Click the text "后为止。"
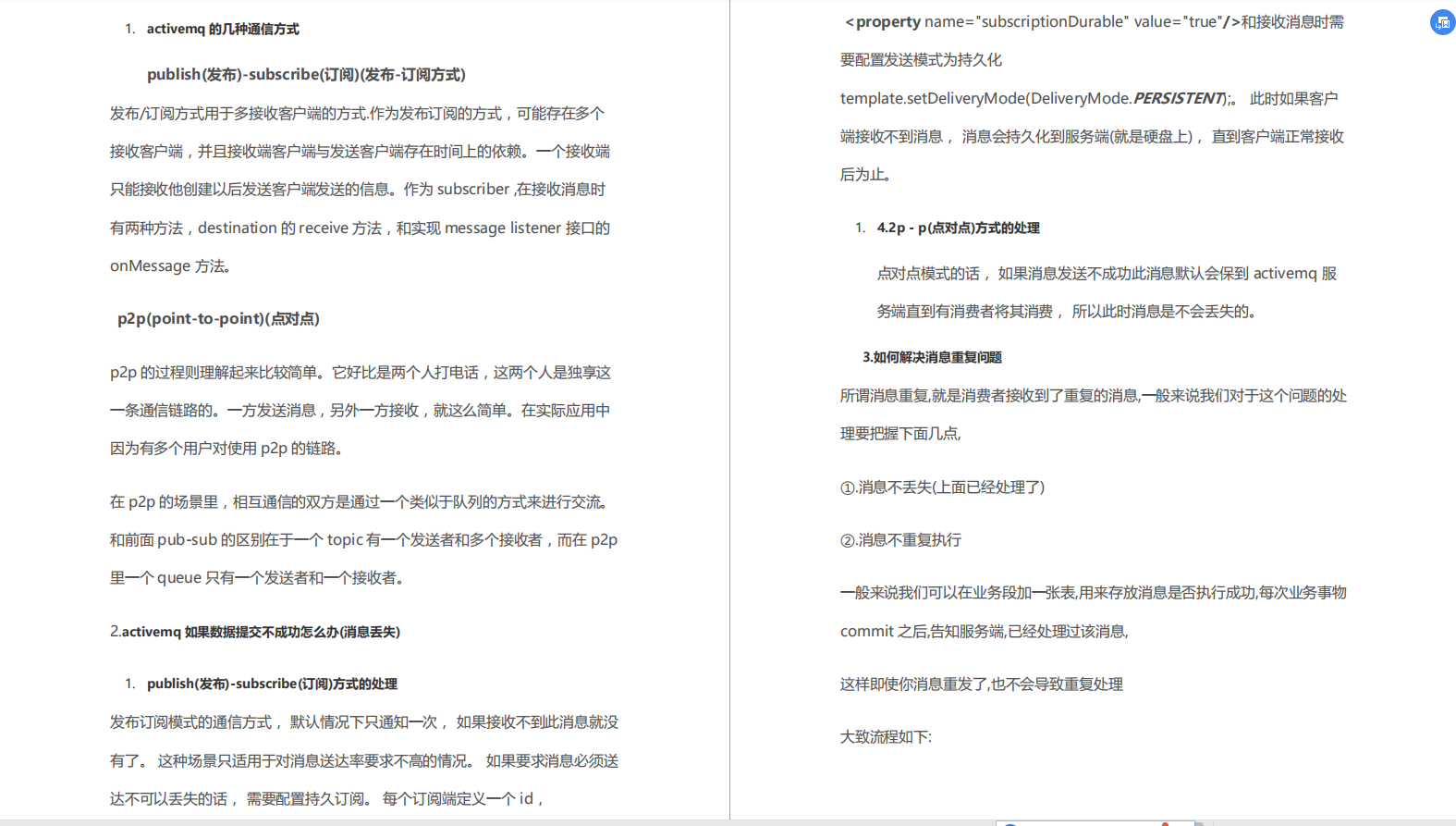The image size is (1456, 826). tap(866, 174)
